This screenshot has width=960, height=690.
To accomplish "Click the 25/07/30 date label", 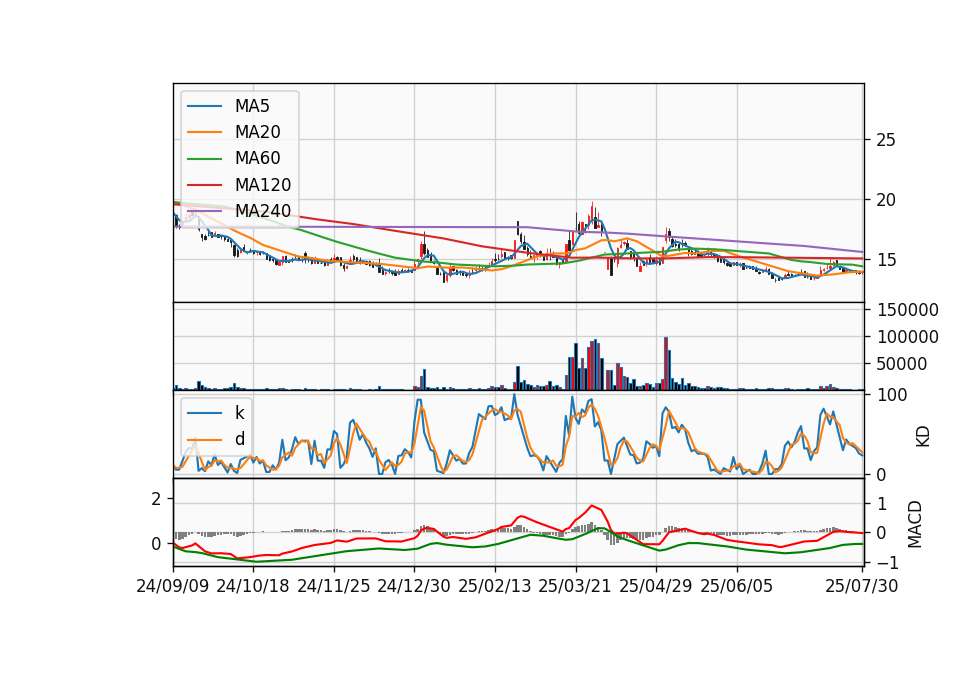I will click(x=861, y=587).
